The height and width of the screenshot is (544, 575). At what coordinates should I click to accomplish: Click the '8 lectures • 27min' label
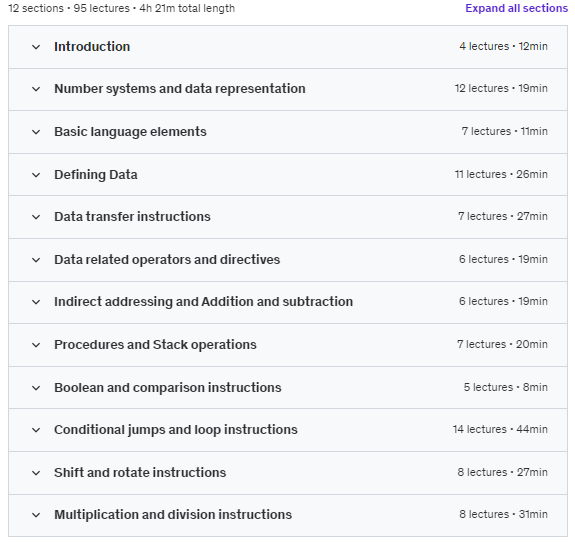[x=503, y=472]
